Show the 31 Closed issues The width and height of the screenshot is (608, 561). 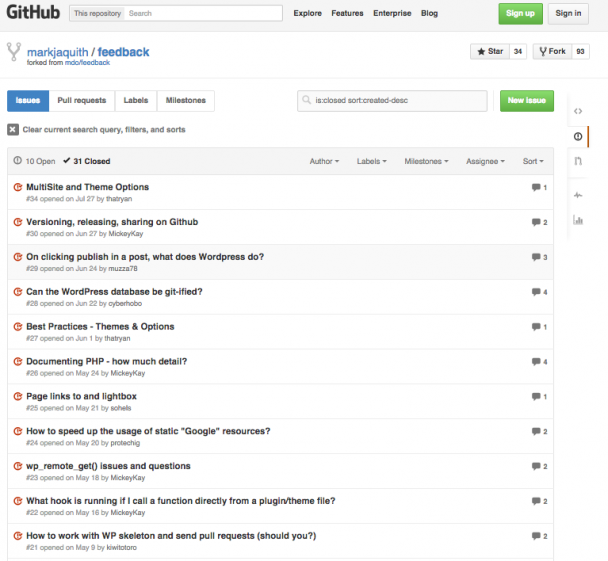coord(87,161)
